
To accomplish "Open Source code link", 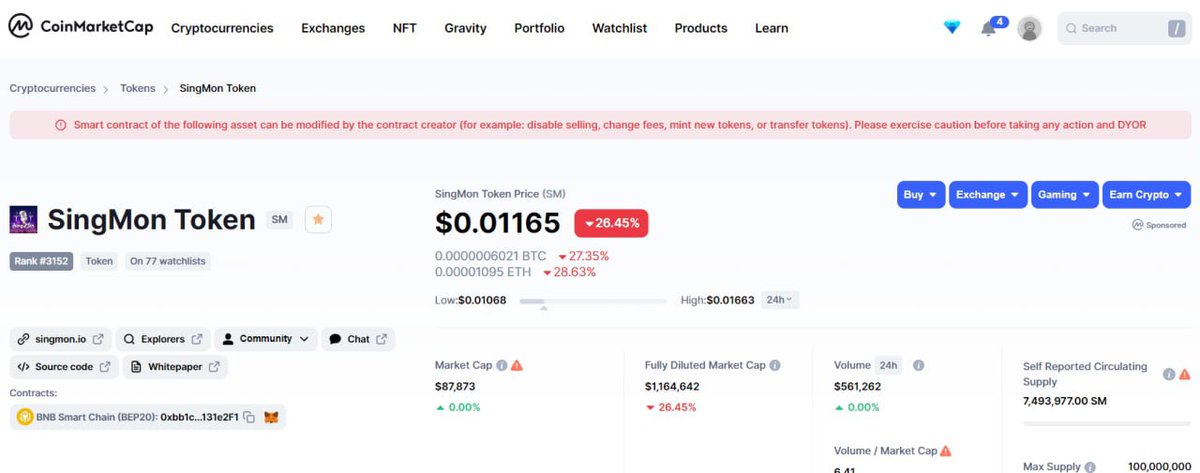I will (64, 367).
